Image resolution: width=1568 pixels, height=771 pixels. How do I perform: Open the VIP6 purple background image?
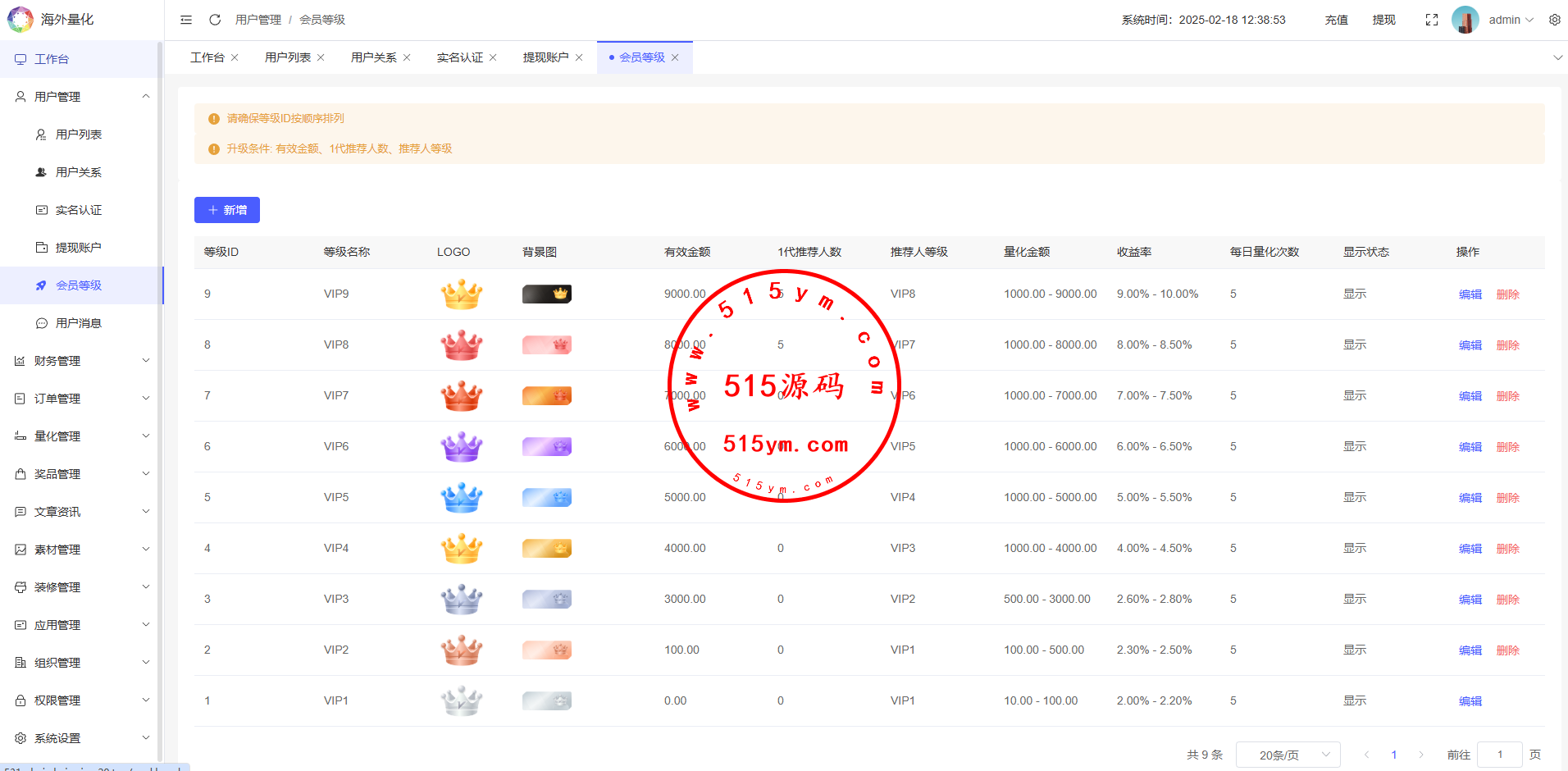click(x=546, y=447)
